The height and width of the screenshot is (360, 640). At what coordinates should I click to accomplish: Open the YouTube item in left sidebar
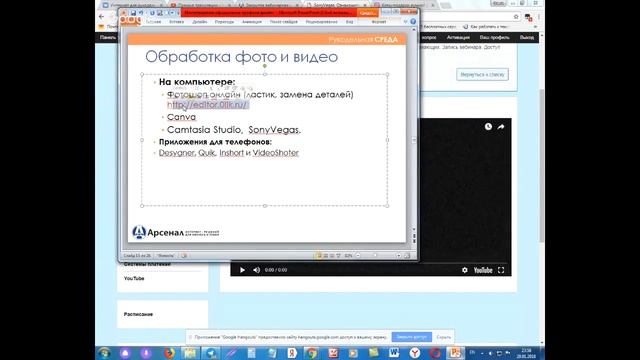click(134, 278)
